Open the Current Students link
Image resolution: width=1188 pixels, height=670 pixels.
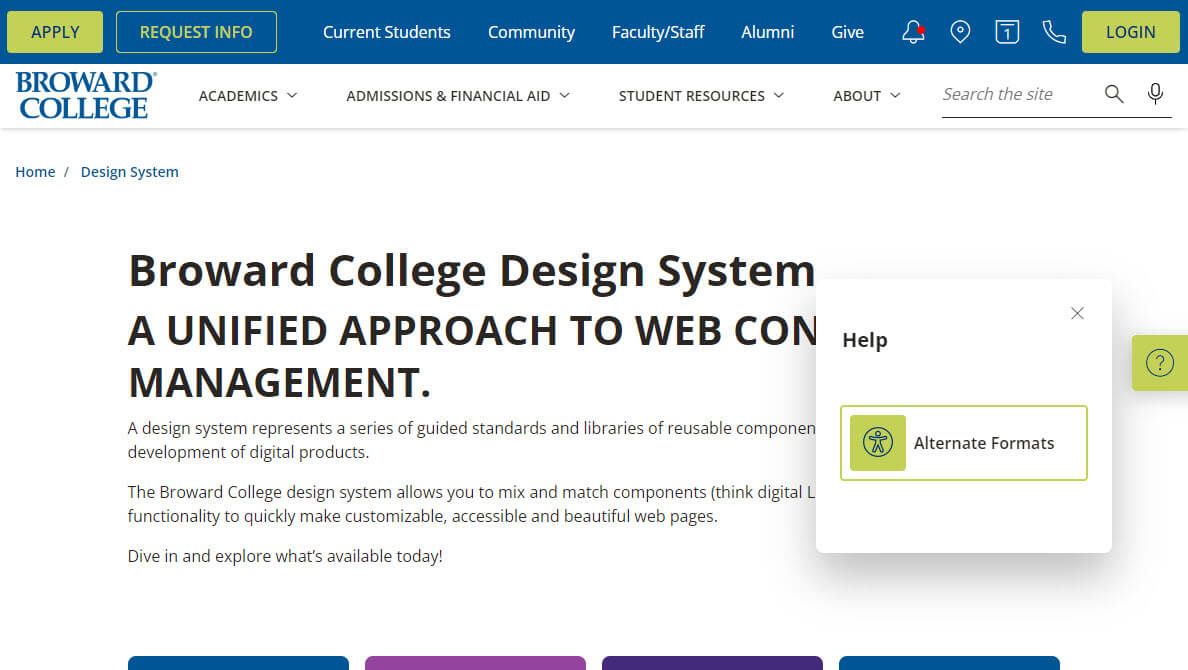[386, 32]
